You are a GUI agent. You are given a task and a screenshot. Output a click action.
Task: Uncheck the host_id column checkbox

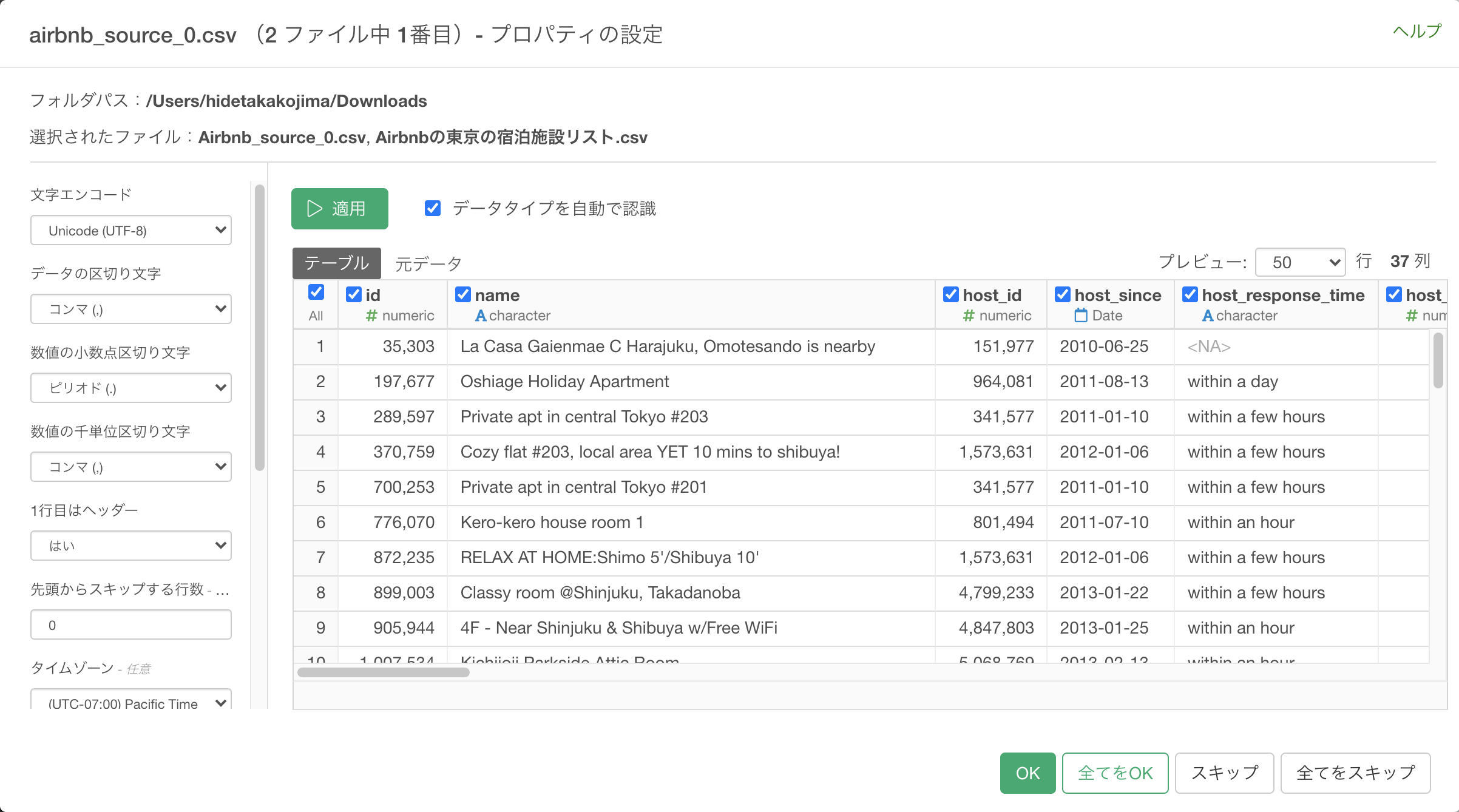(951, 294)
